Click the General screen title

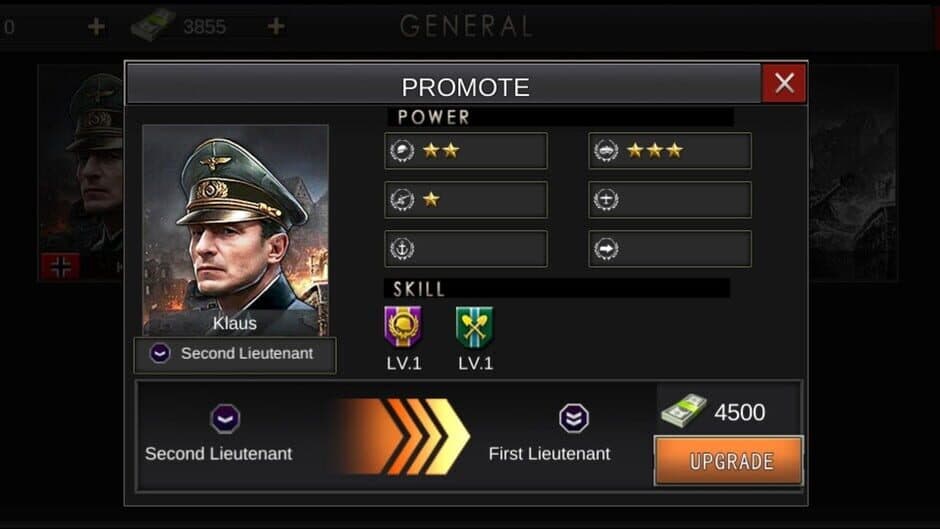coord(466,26)
